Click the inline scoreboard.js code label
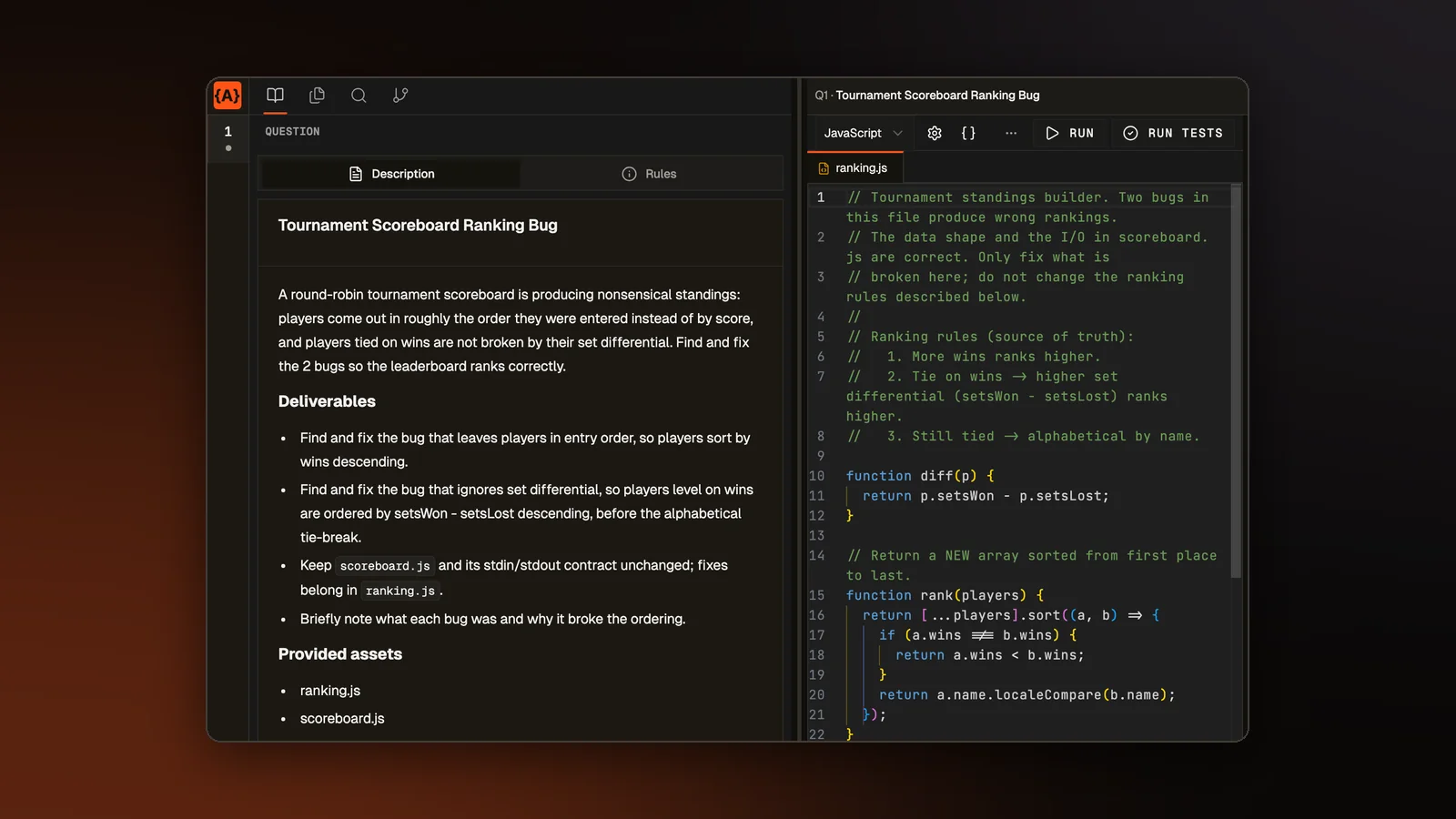1456x819 pixels. coord(385,566)
